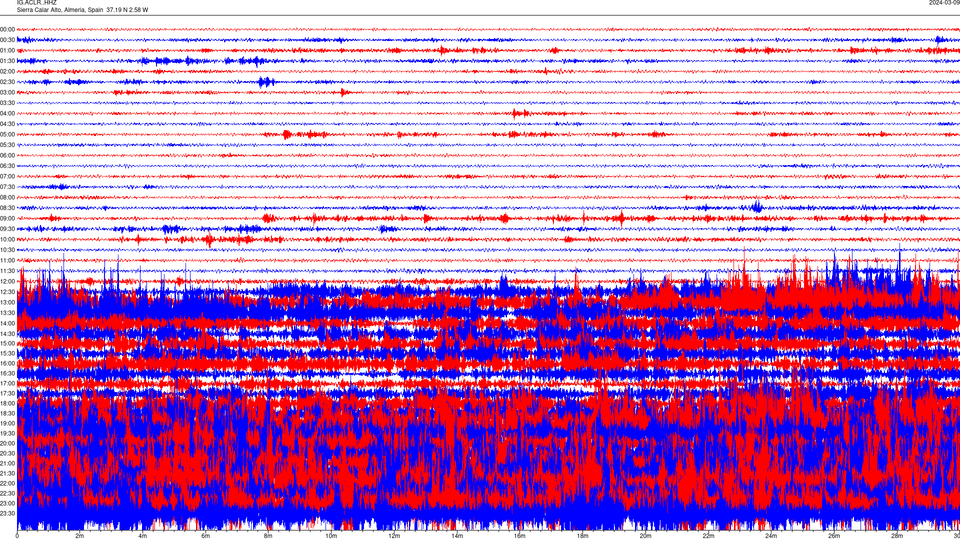Click the "09:30" time label
960x540 pixels.
pyautogui.click(x=7, y=228)
